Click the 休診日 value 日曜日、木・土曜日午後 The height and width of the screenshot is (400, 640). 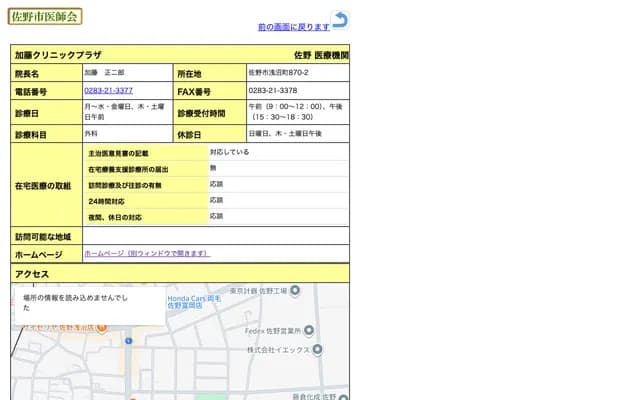[285, 133]
